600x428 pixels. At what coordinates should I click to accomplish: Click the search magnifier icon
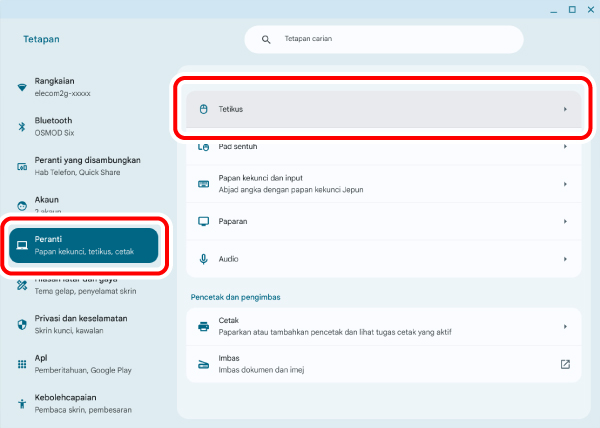tap(267, 40)
